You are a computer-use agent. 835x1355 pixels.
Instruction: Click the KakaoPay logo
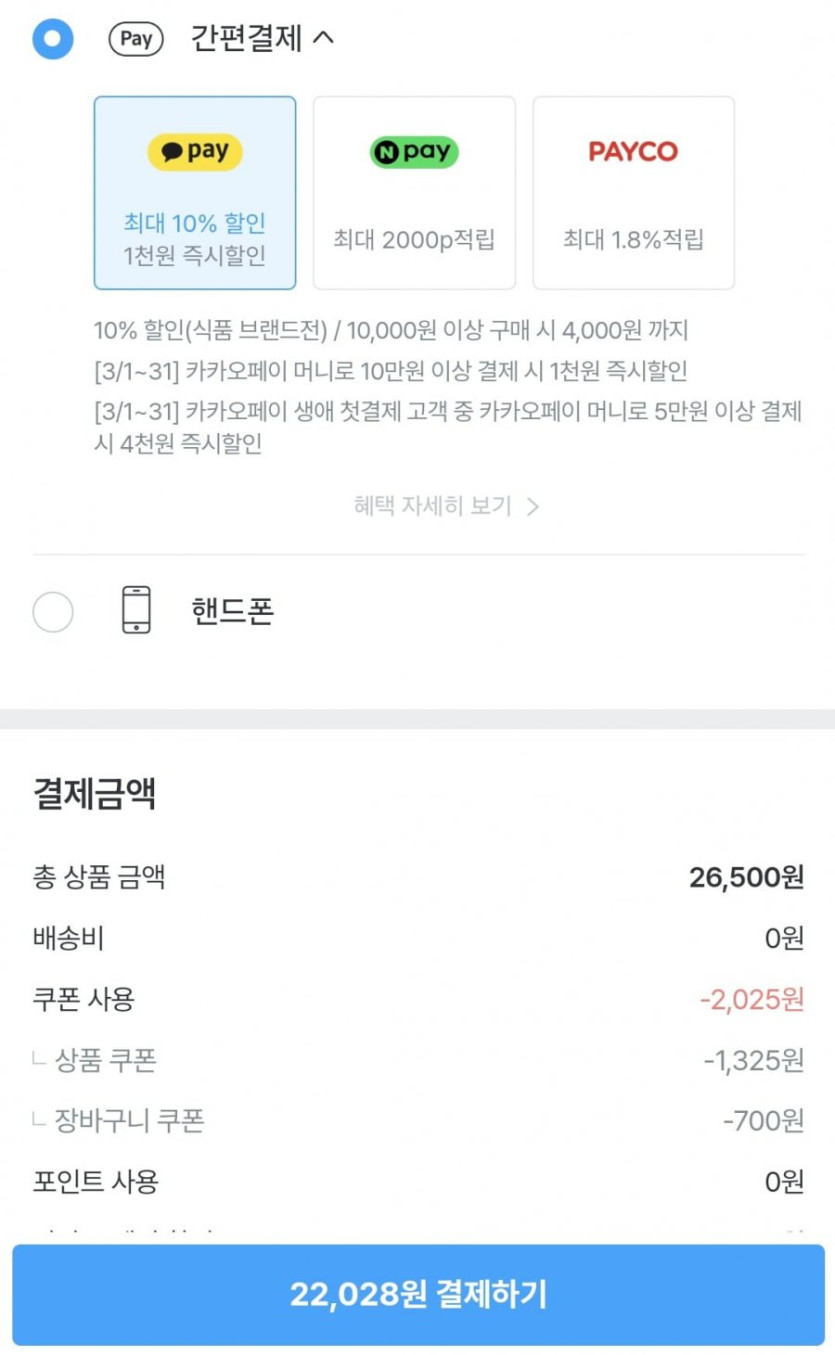coord(195,152)
